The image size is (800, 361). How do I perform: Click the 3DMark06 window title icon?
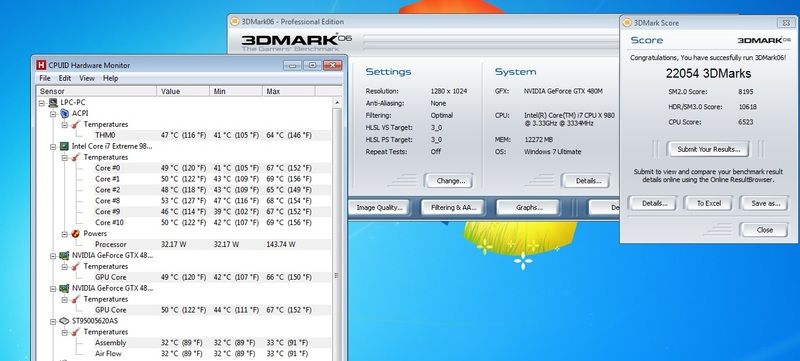coord(234,21)
